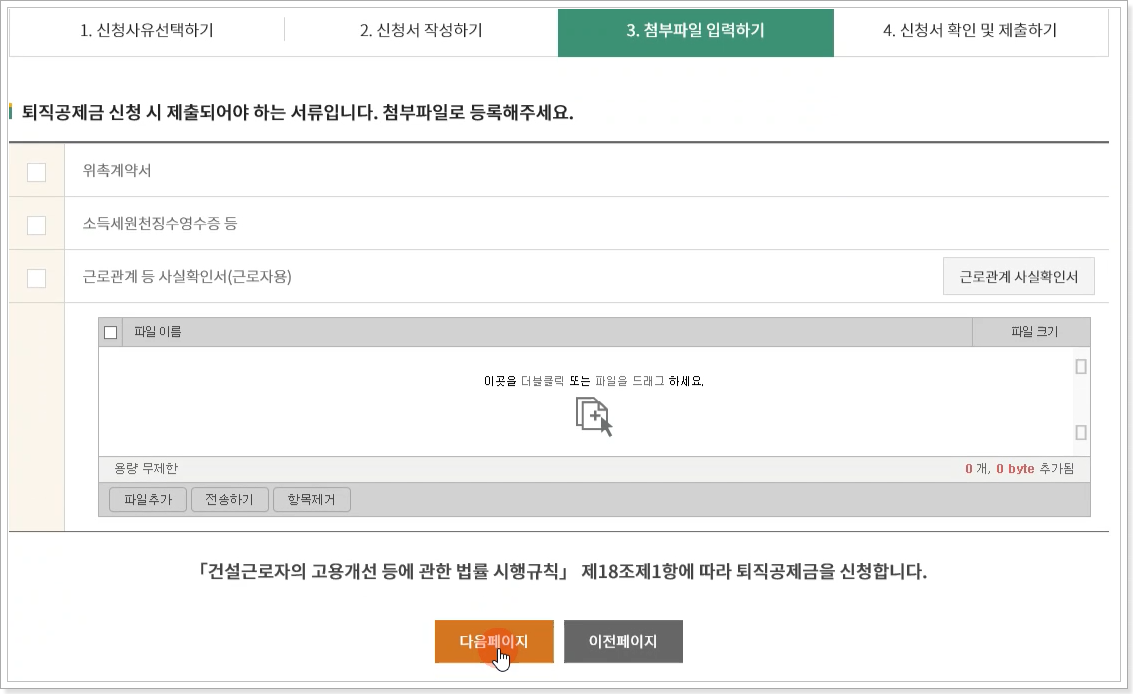Open the 4. 신청서 확인 및 제출하기 tab
1133x694 pixels.
coord(972,31)
